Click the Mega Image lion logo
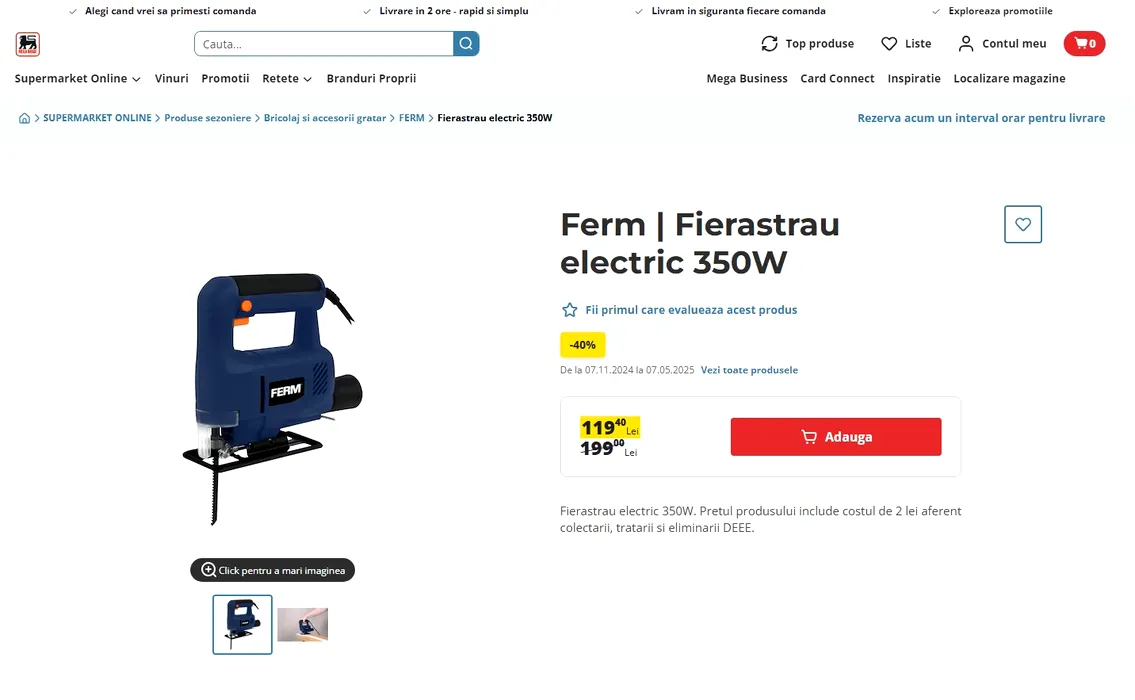 pyautogui.click(x=28, y=44)
